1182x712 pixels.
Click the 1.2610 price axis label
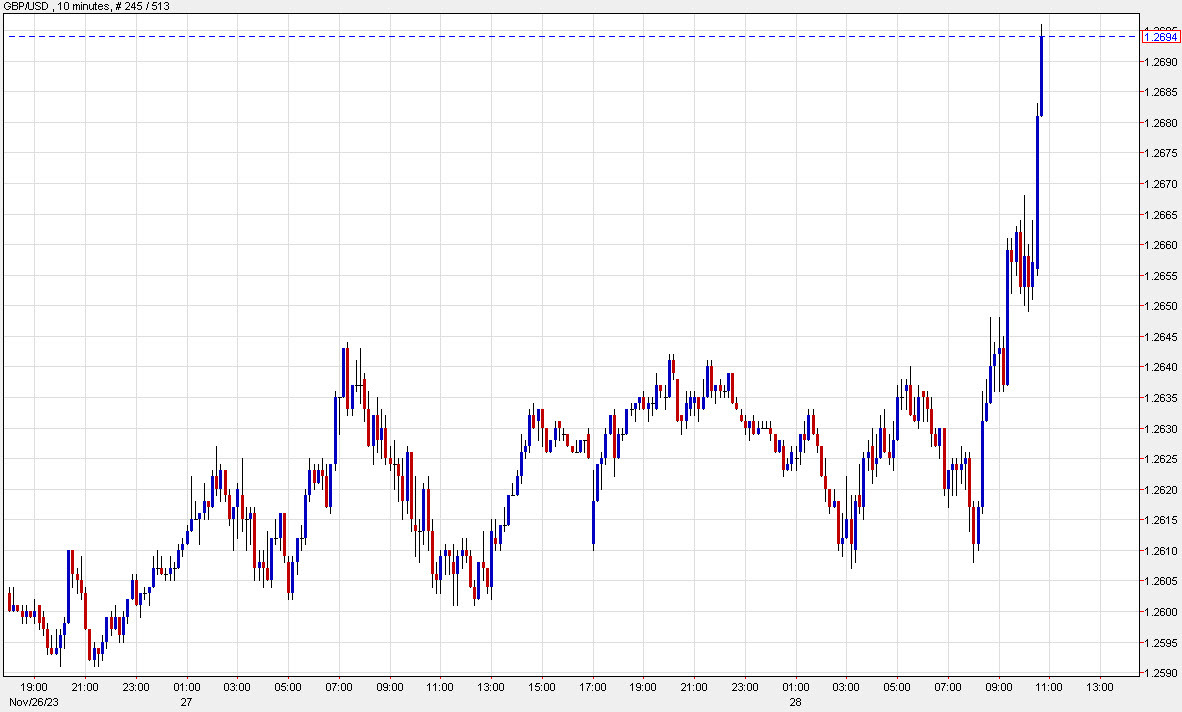pos(1160,551)
